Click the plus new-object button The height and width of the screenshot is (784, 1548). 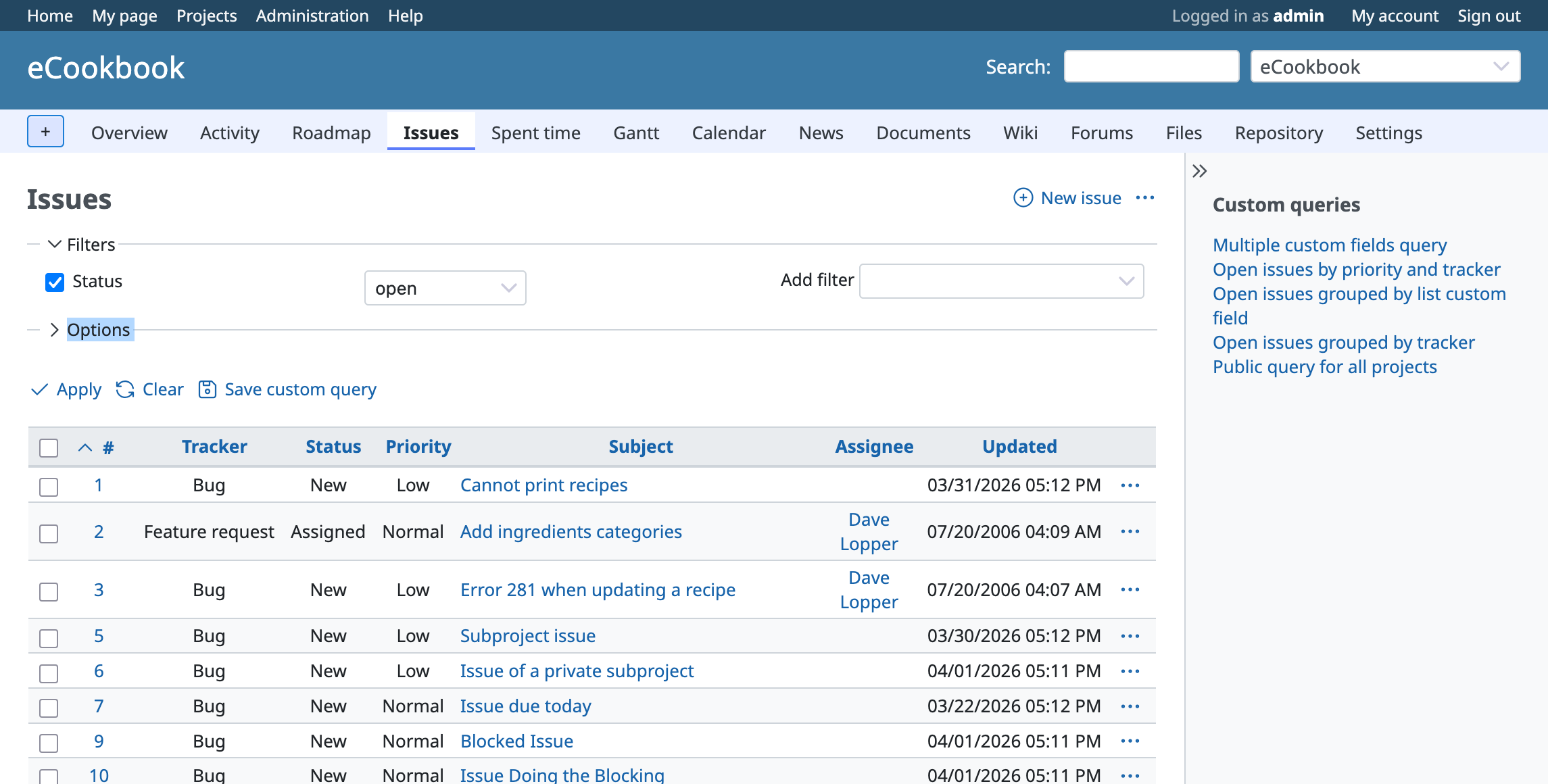click(45, 131)
